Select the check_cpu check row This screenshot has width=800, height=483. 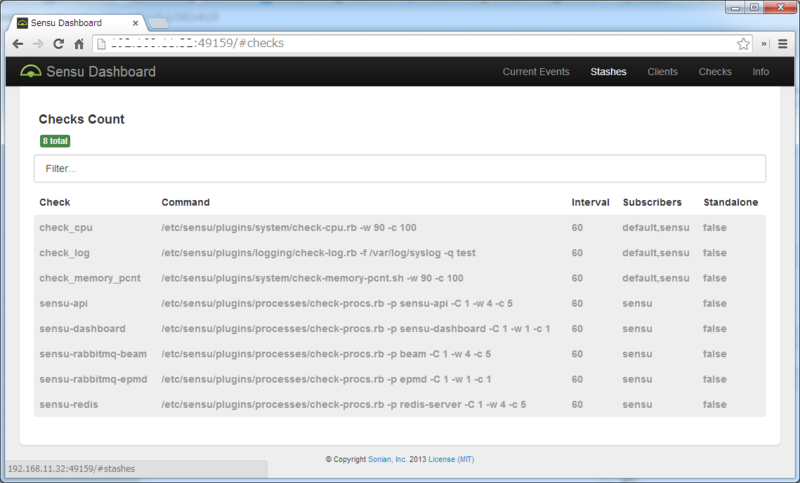coord(400,227)
